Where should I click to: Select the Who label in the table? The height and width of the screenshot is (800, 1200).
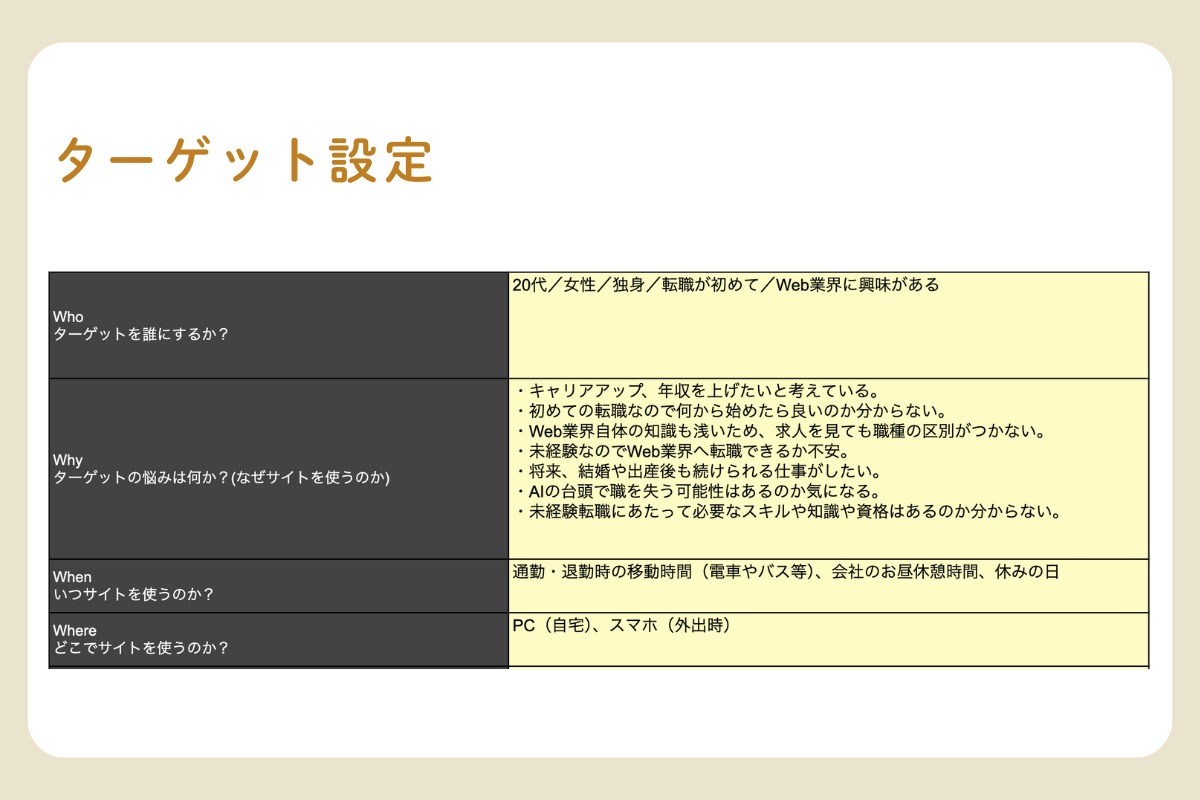point(68,317)
